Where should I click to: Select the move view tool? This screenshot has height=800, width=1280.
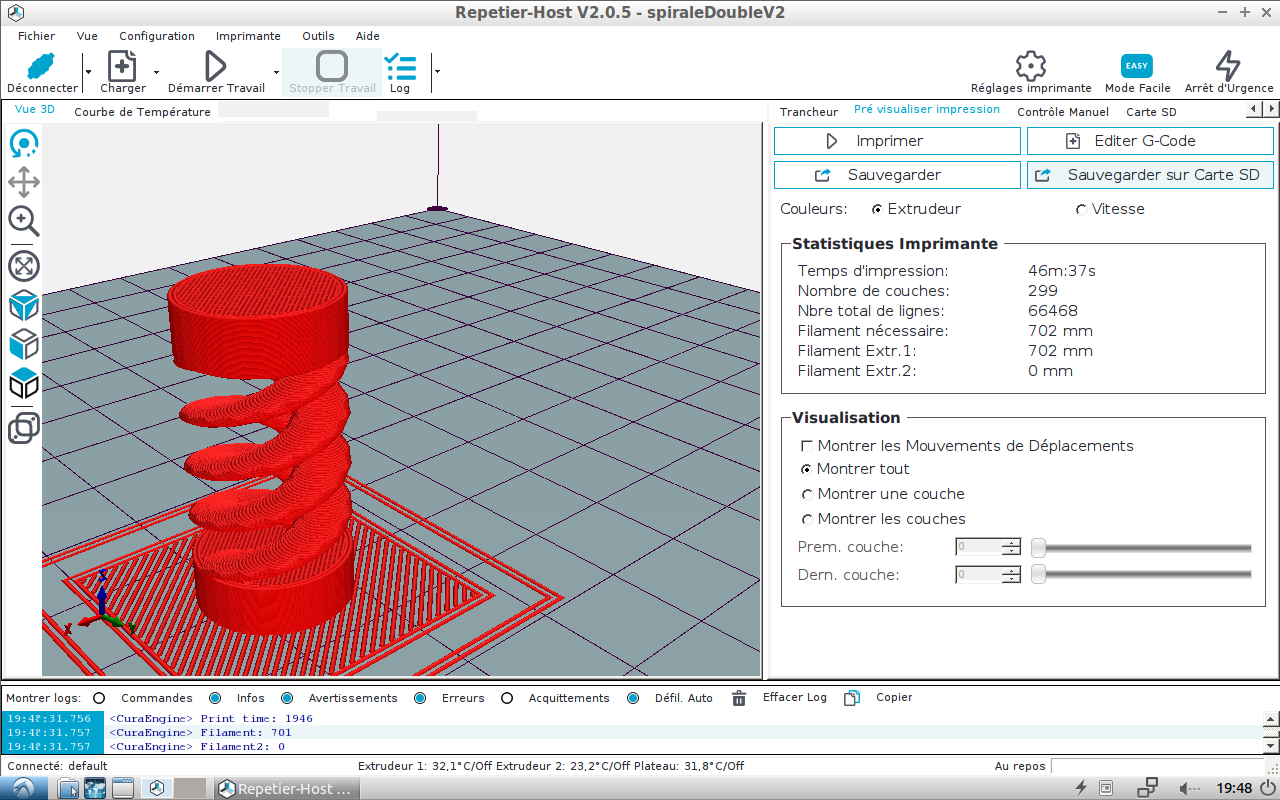[24, 182]
